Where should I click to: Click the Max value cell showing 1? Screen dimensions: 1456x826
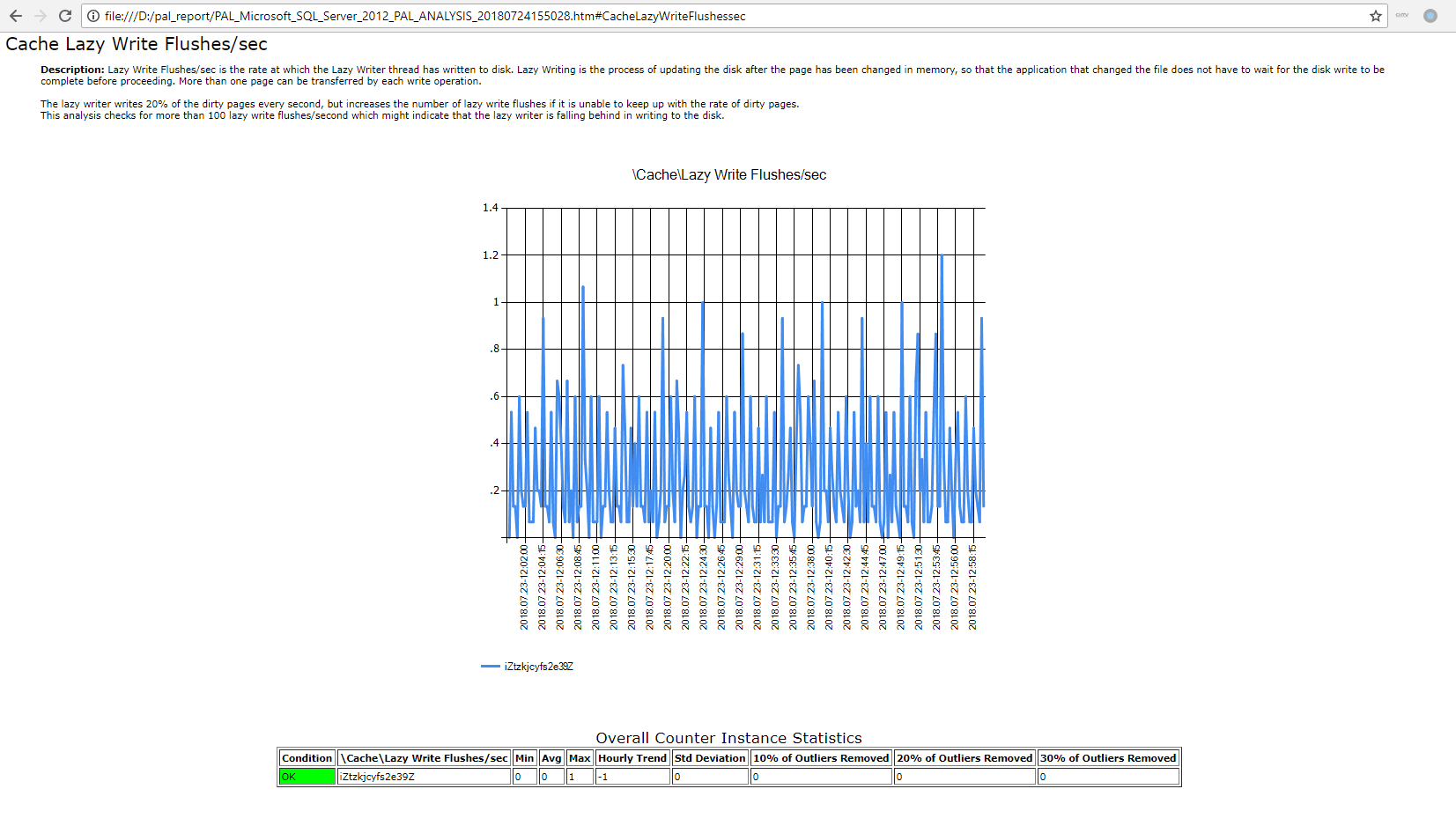pyautogui.click(x=580, y=777)
